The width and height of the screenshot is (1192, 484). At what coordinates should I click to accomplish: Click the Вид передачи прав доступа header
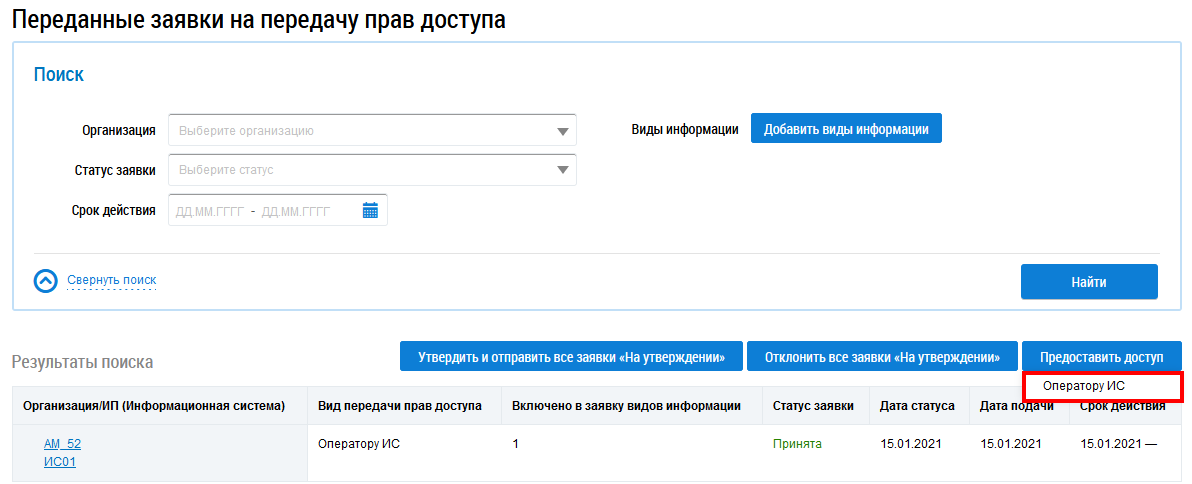pyautogui.click(x=399, y=406)
